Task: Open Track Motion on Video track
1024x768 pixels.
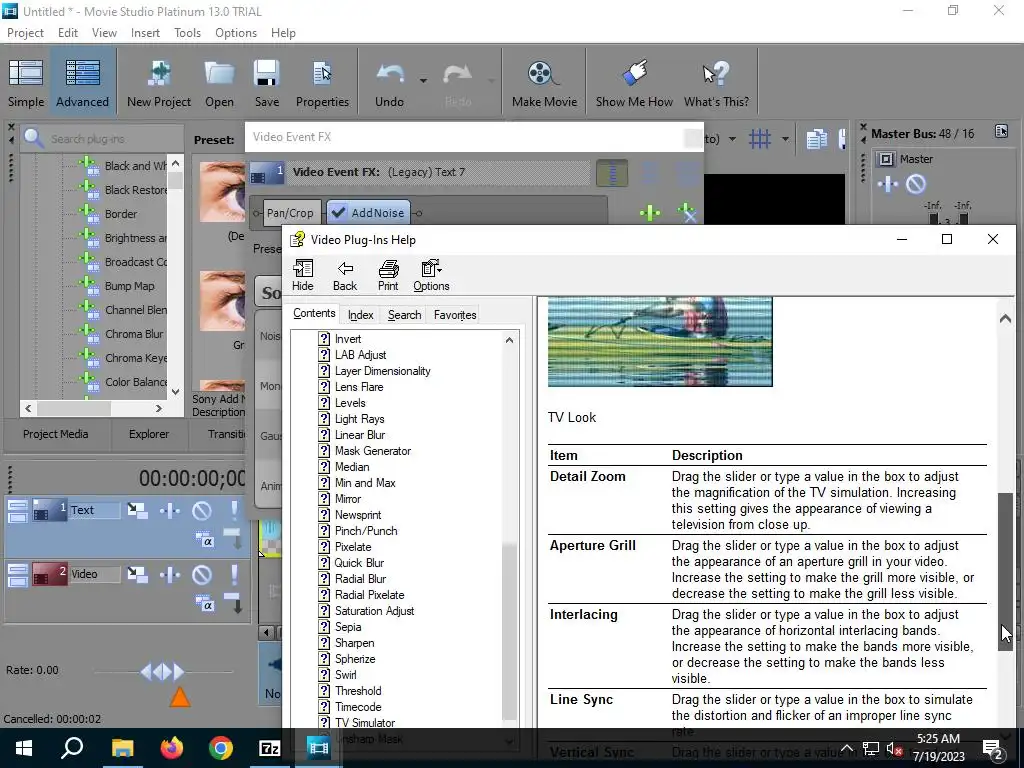Action: tap(137, 574)
